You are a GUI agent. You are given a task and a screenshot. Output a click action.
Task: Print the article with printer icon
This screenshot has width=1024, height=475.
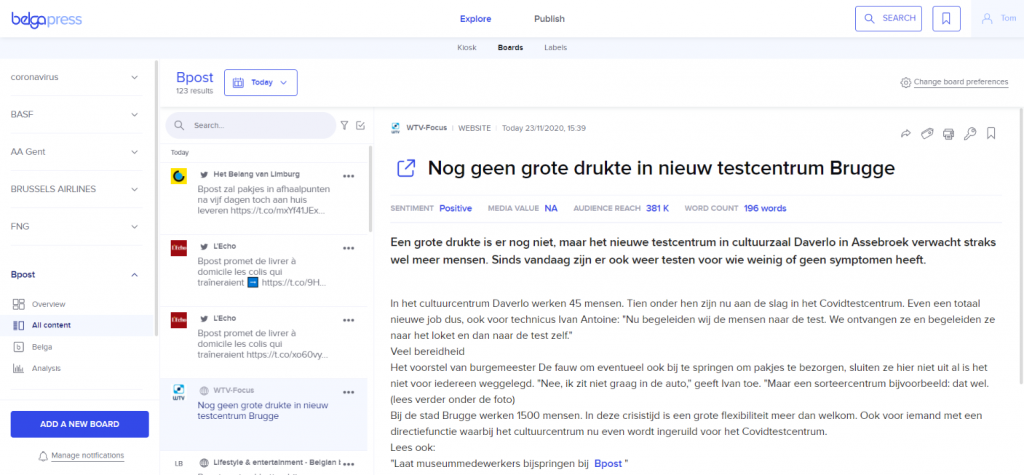(949, 134)
